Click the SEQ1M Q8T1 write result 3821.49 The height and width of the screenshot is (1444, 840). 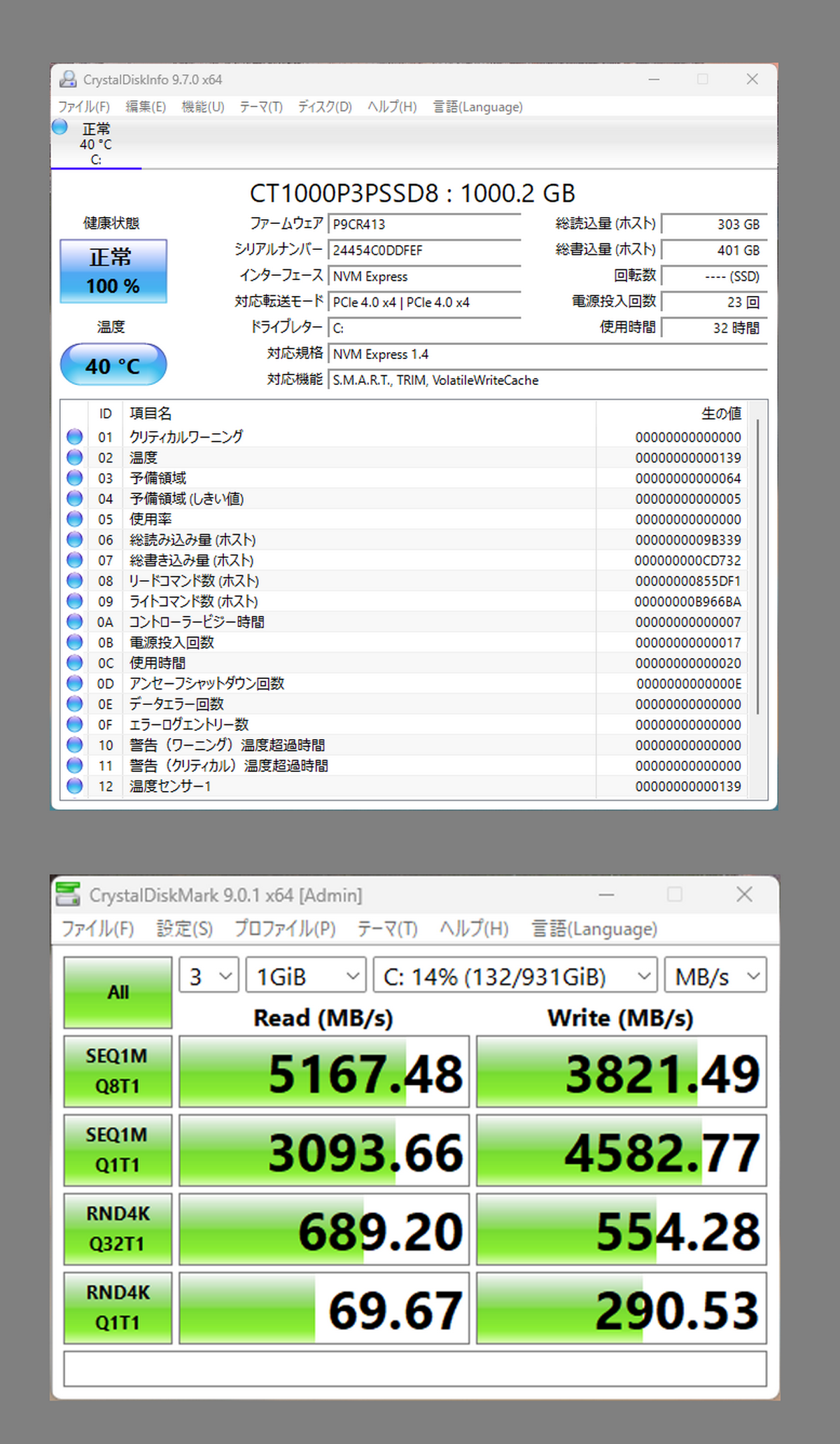pos(622,1072)
